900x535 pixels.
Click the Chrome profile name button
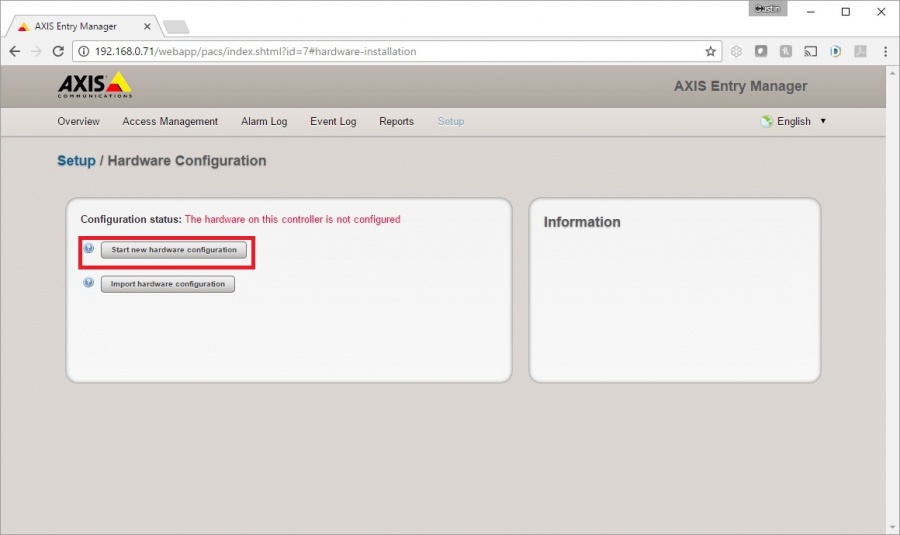[x=767, y=9]
